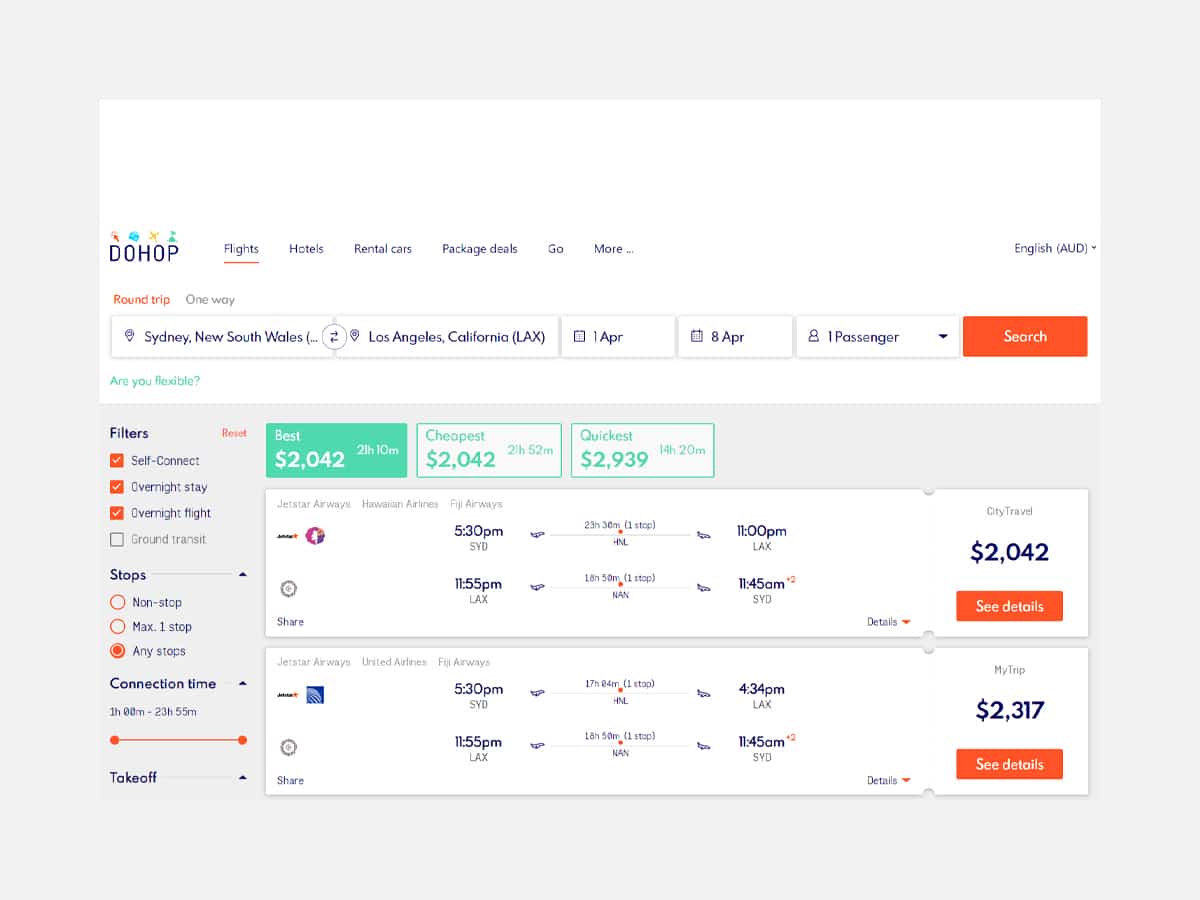The height and width of the screenshot is (900, 1200).
Task: Click the $2,317 MyTrip price
Action: click(1009, 710)
